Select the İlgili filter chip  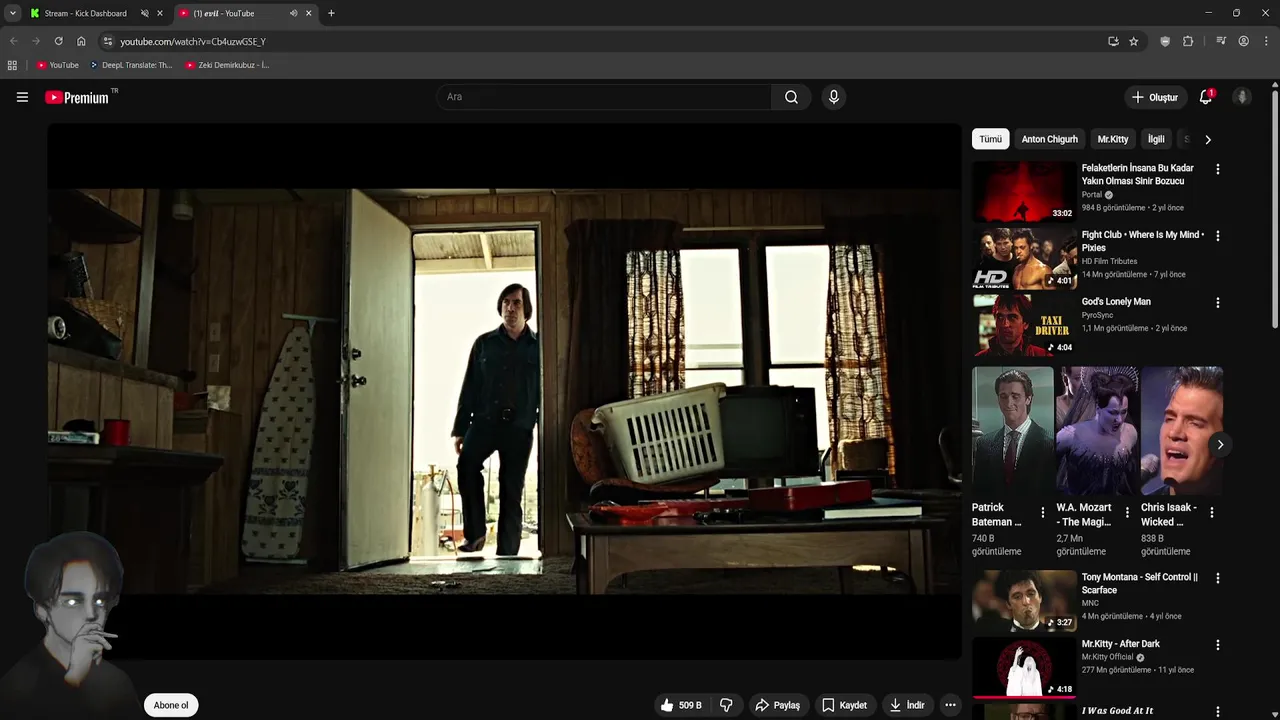(x=1156, y=139)
